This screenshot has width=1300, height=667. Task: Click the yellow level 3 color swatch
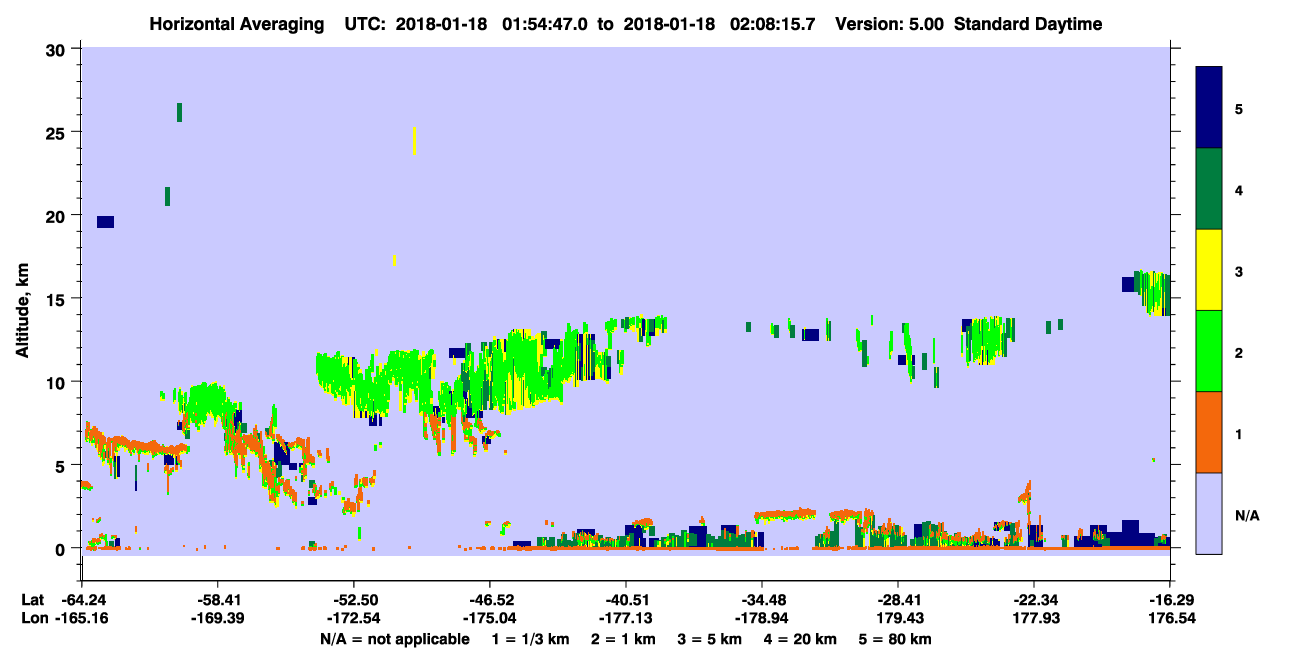[x=1209, y=270]
